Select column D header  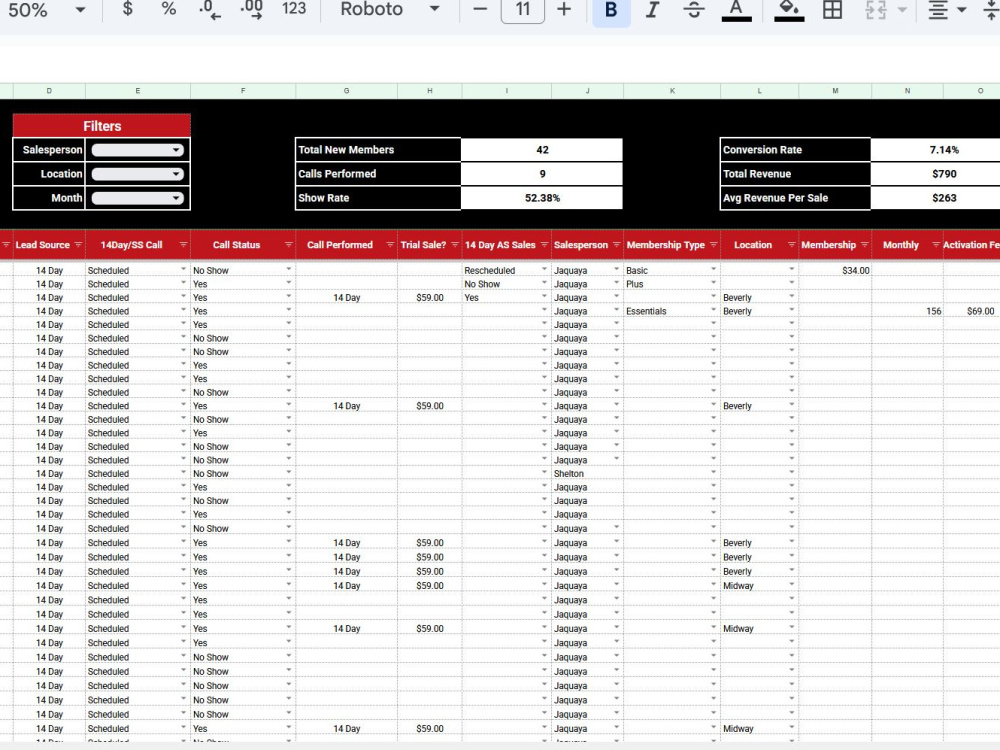tap(49, 91)
